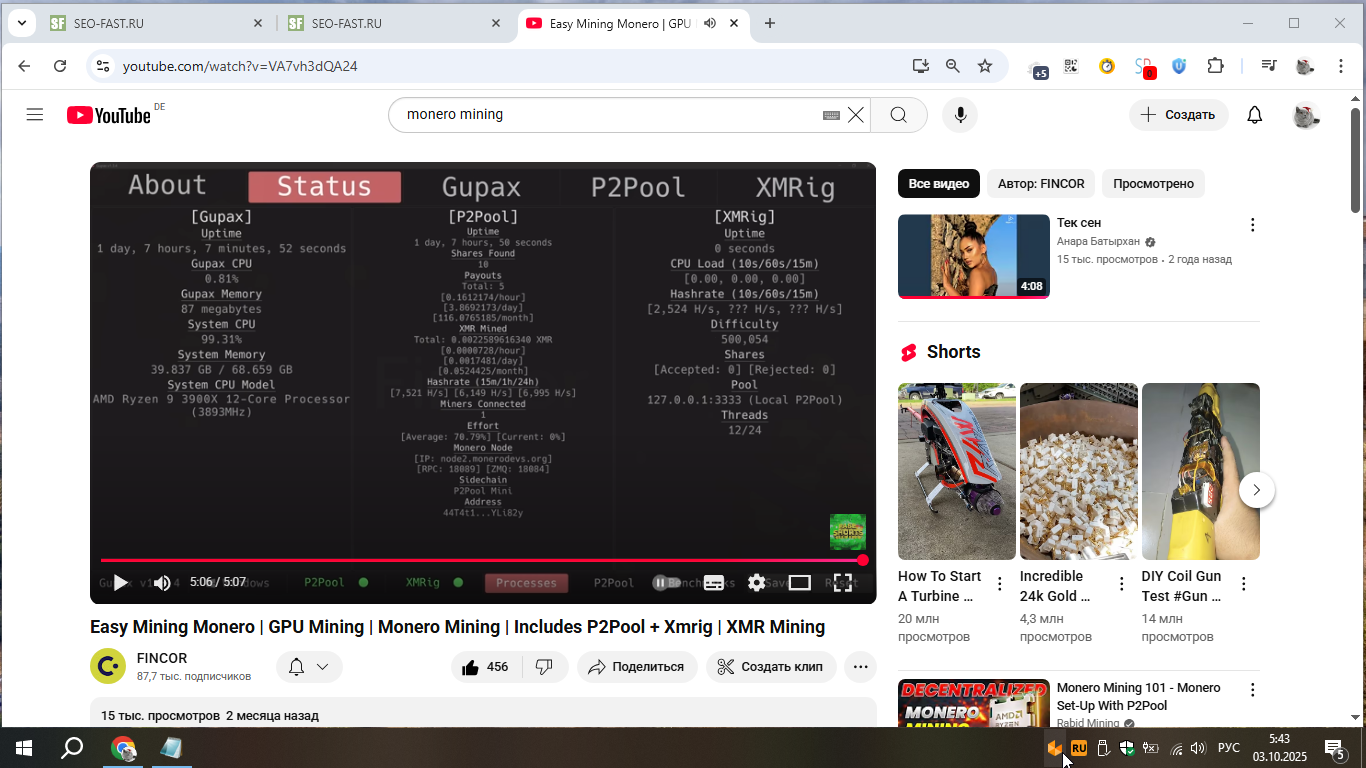Viewport: 1366px width, 768px height.
Task: Reload the current page
Action: (60, 66)
